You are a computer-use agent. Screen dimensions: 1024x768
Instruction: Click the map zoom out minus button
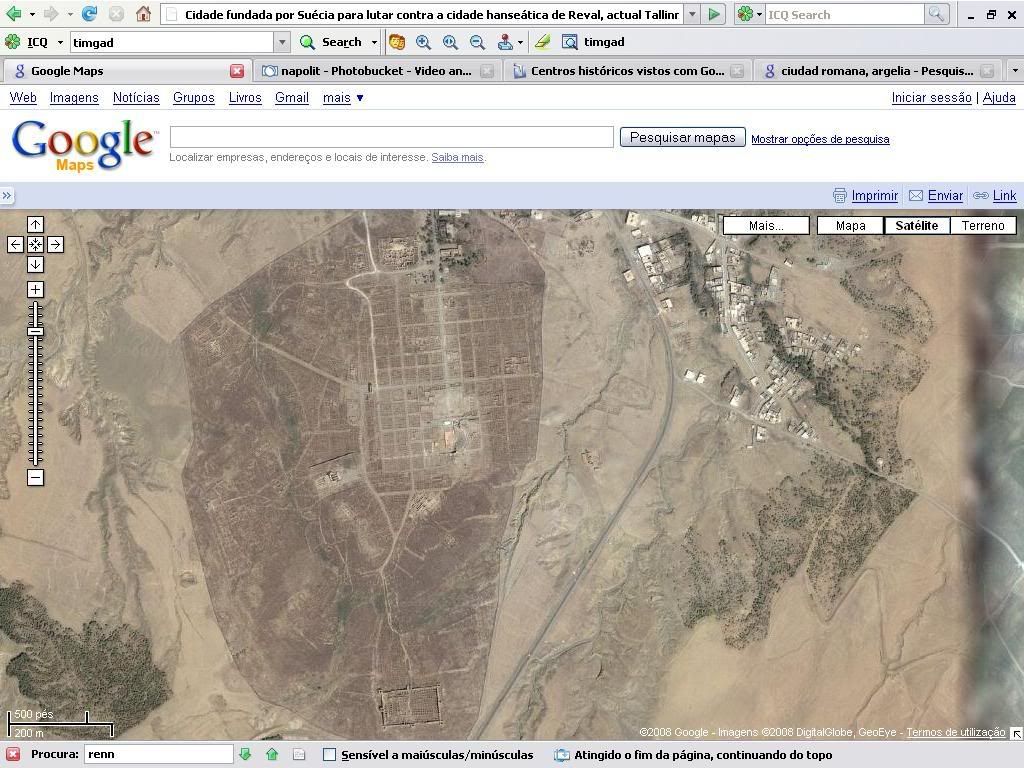coord(35,478)
